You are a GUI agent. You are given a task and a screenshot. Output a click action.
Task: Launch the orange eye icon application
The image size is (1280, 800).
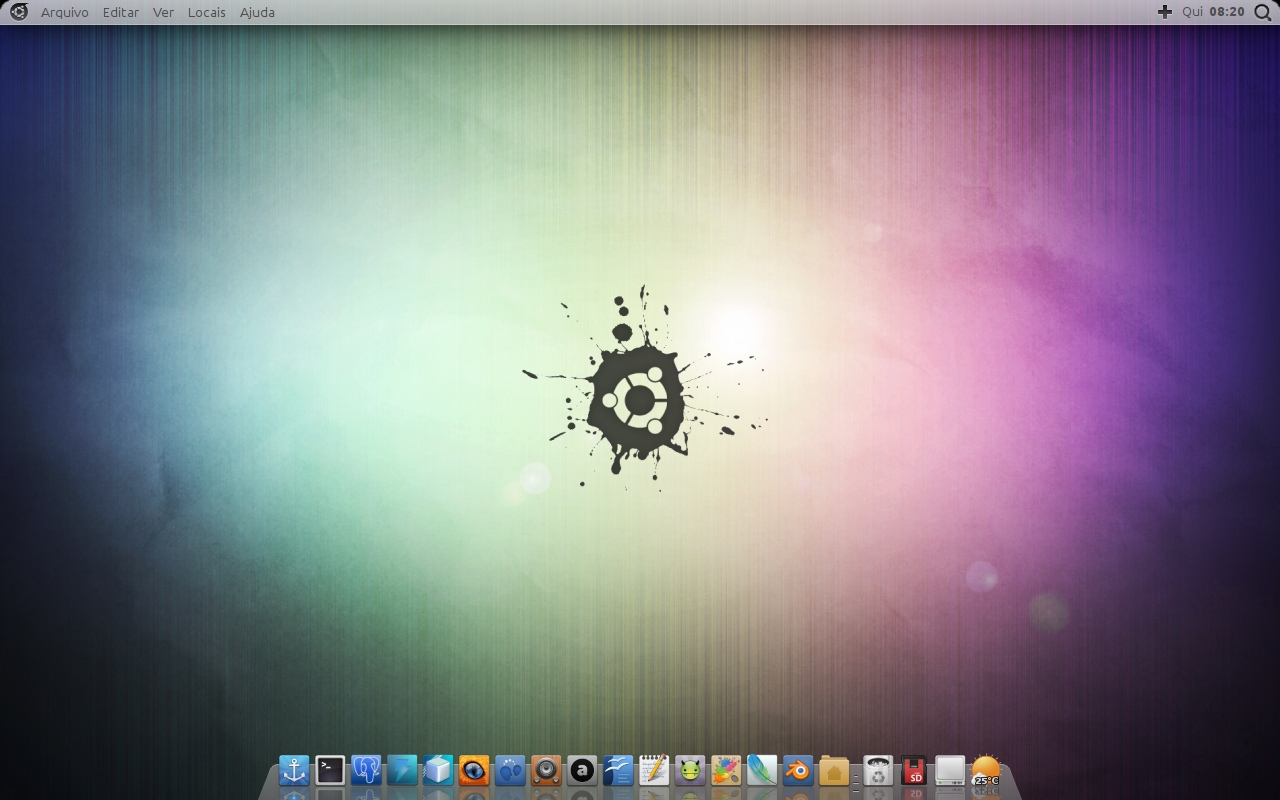(x=474, y=770)
